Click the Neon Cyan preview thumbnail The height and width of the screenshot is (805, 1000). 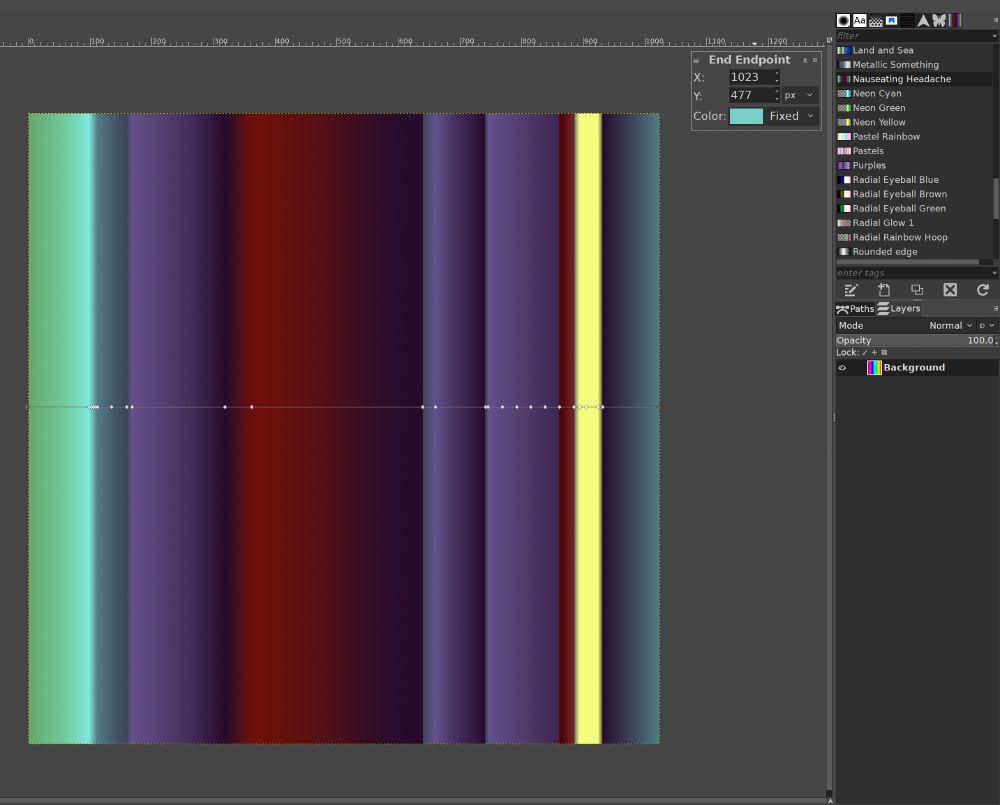844,93
